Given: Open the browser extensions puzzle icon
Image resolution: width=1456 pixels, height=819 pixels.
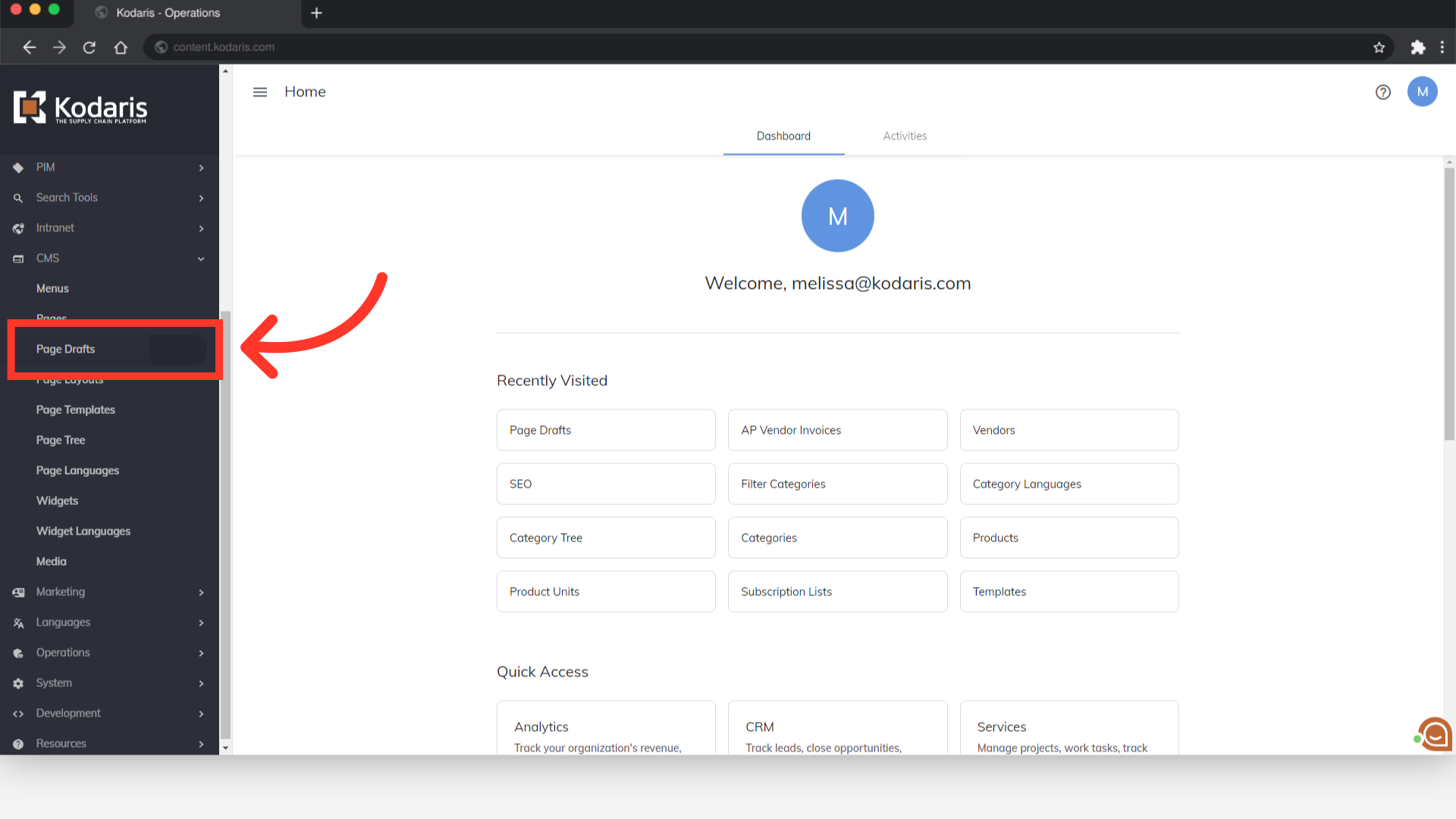Looking at the screenshot, I should point(1417,47).
